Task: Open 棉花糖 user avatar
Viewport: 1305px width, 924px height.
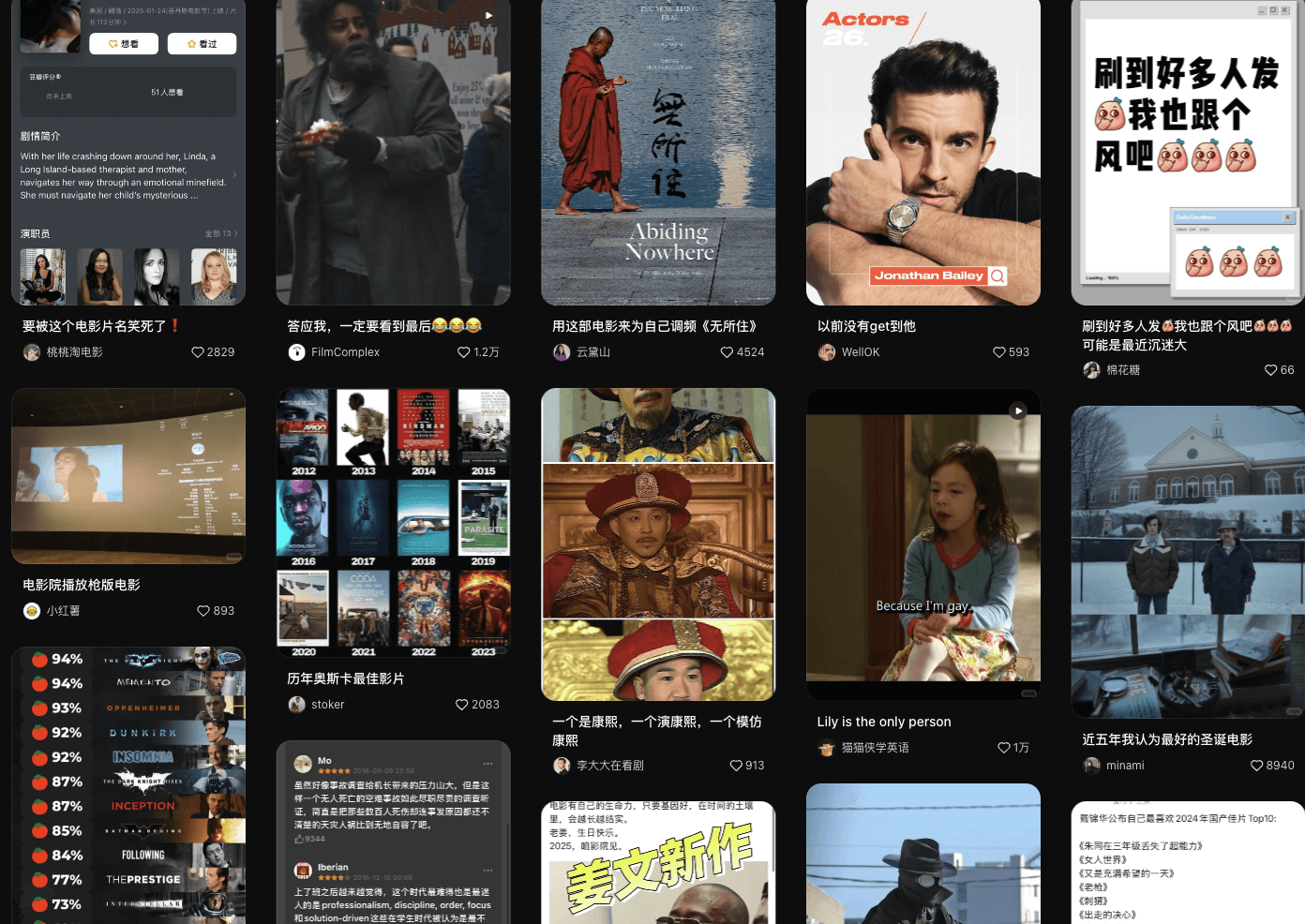Action: pyautogui.click(x=1091, y=370)
